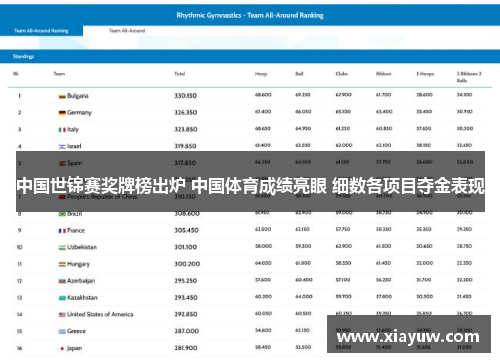The width and height of the screenshot is (500, 362).
Task: Sort by the 5 Hoops column header
Action: tap(425, 74)
